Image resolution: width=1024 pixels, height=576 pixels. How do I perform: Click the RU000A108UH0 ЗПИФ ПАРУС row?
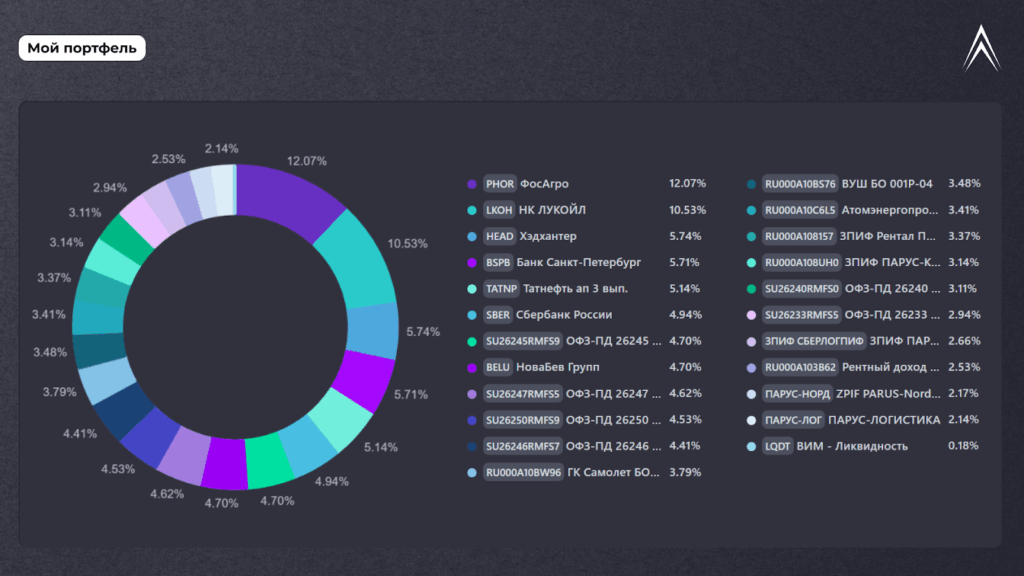pyautogui.click(x=863, y=262)
